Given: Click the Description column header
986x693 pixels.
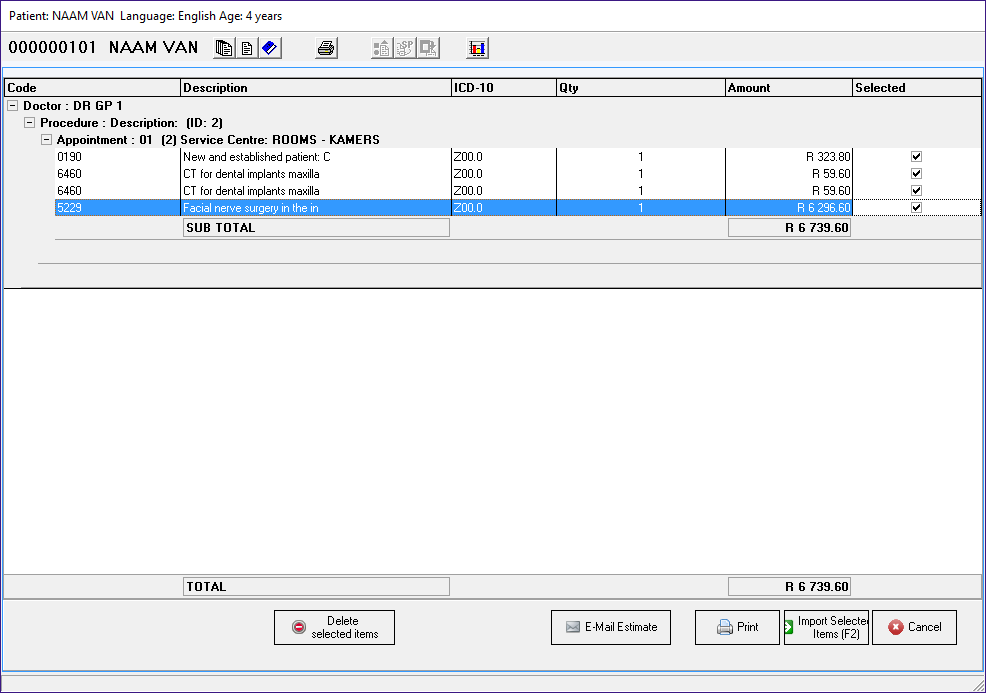Looking at the screenshot, I should pyautogui.click(x=316, y=88).
